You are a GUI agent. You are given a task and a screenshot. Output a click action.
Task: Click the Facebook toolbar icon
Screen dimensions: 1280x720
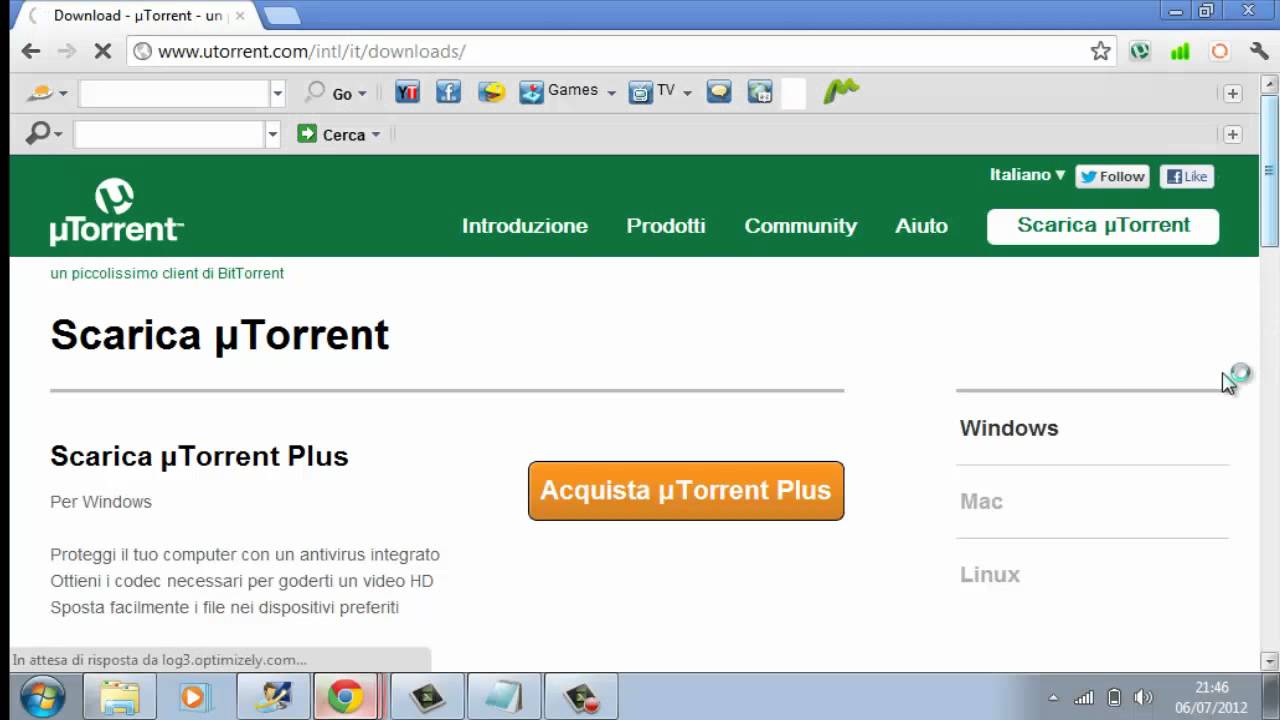click(x=448, y=92)
